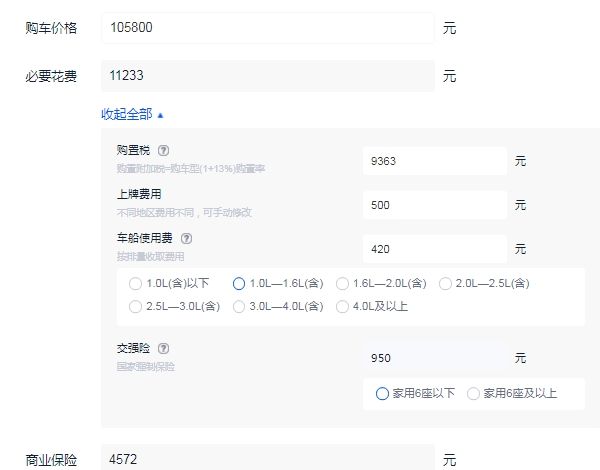Select the 1.0L(含)以下 displacement option
Screen dimensions: 600x470
[x=169, y=284]
